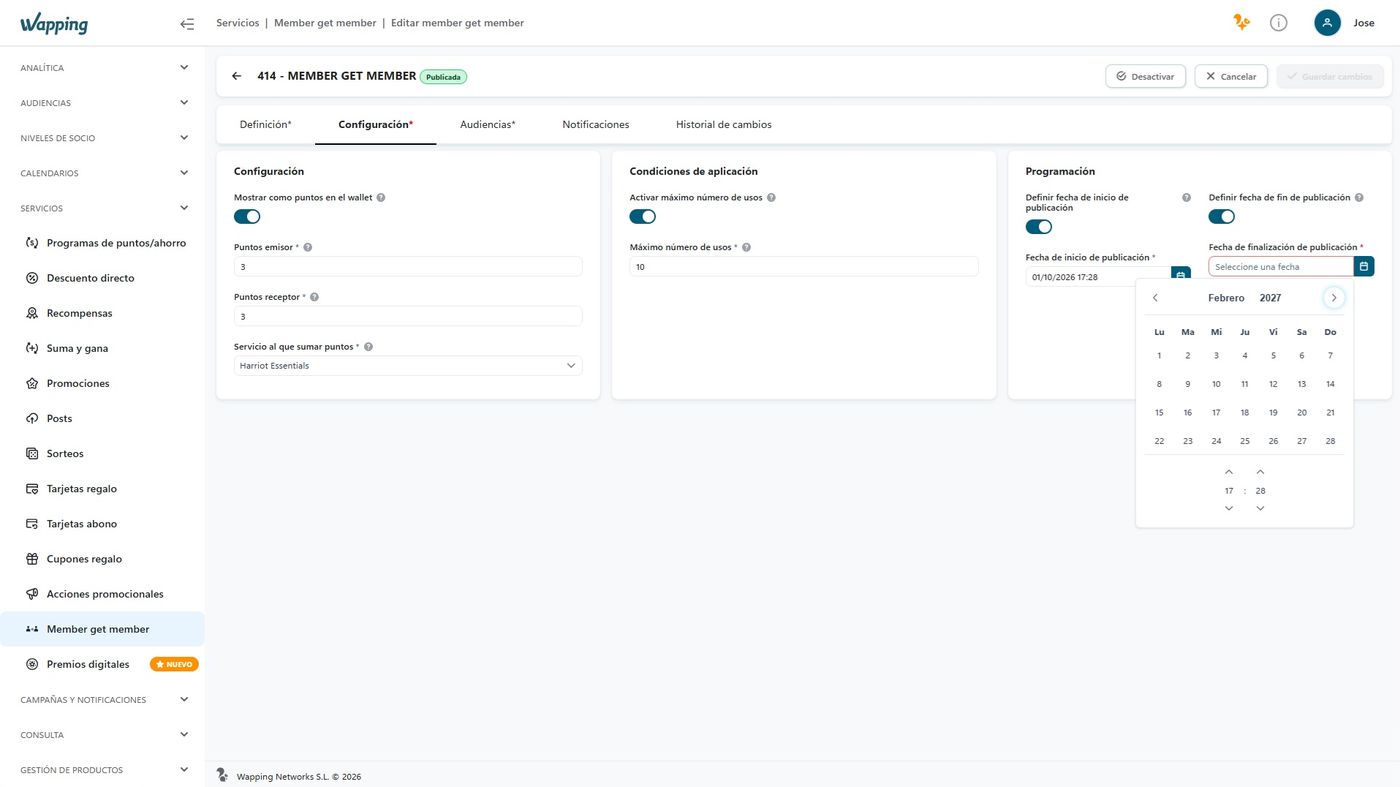The height and width of the screenshot is (787, 1400).
Task: Click help icon next to Máximo número de usos
Action: 746,247
